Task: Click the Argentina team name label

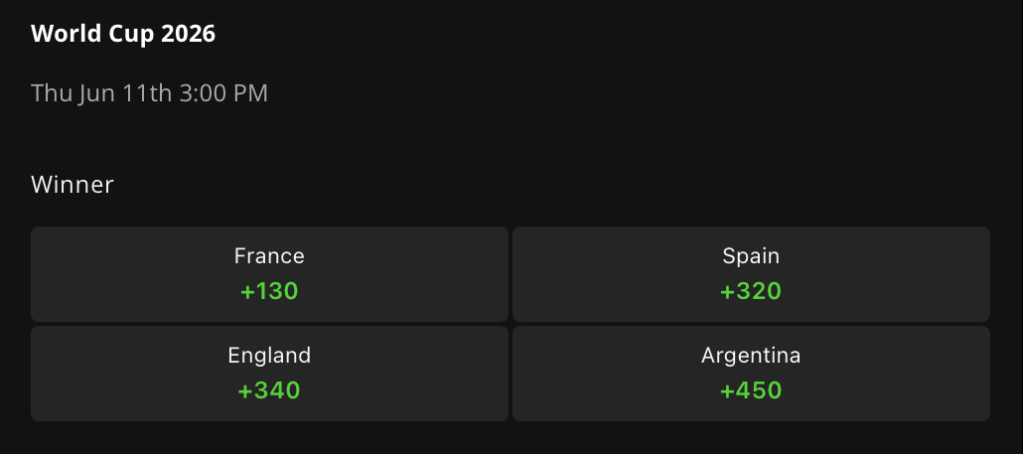Action: 751,356
